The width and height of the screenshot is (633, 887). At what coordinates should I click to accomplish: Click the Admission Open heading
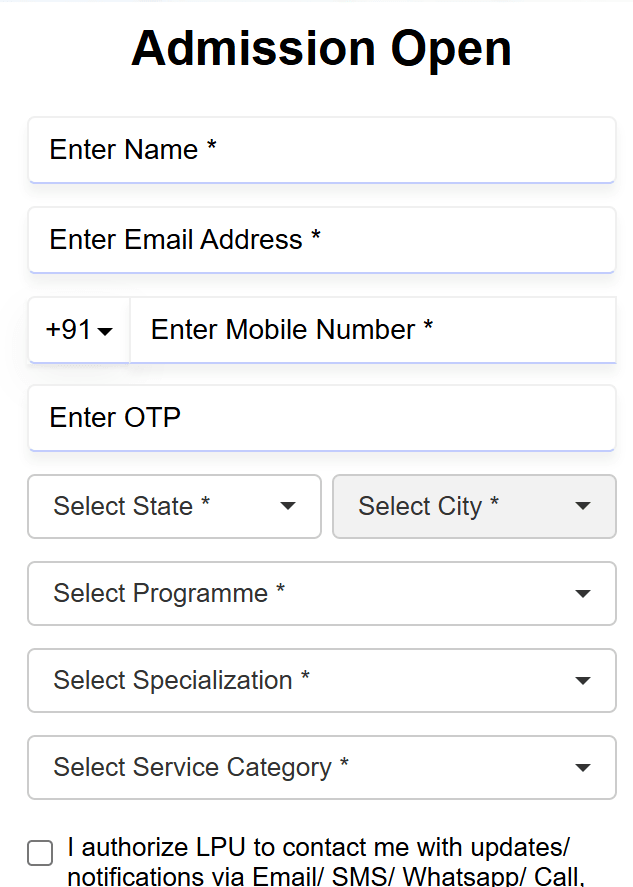point(321,48)
